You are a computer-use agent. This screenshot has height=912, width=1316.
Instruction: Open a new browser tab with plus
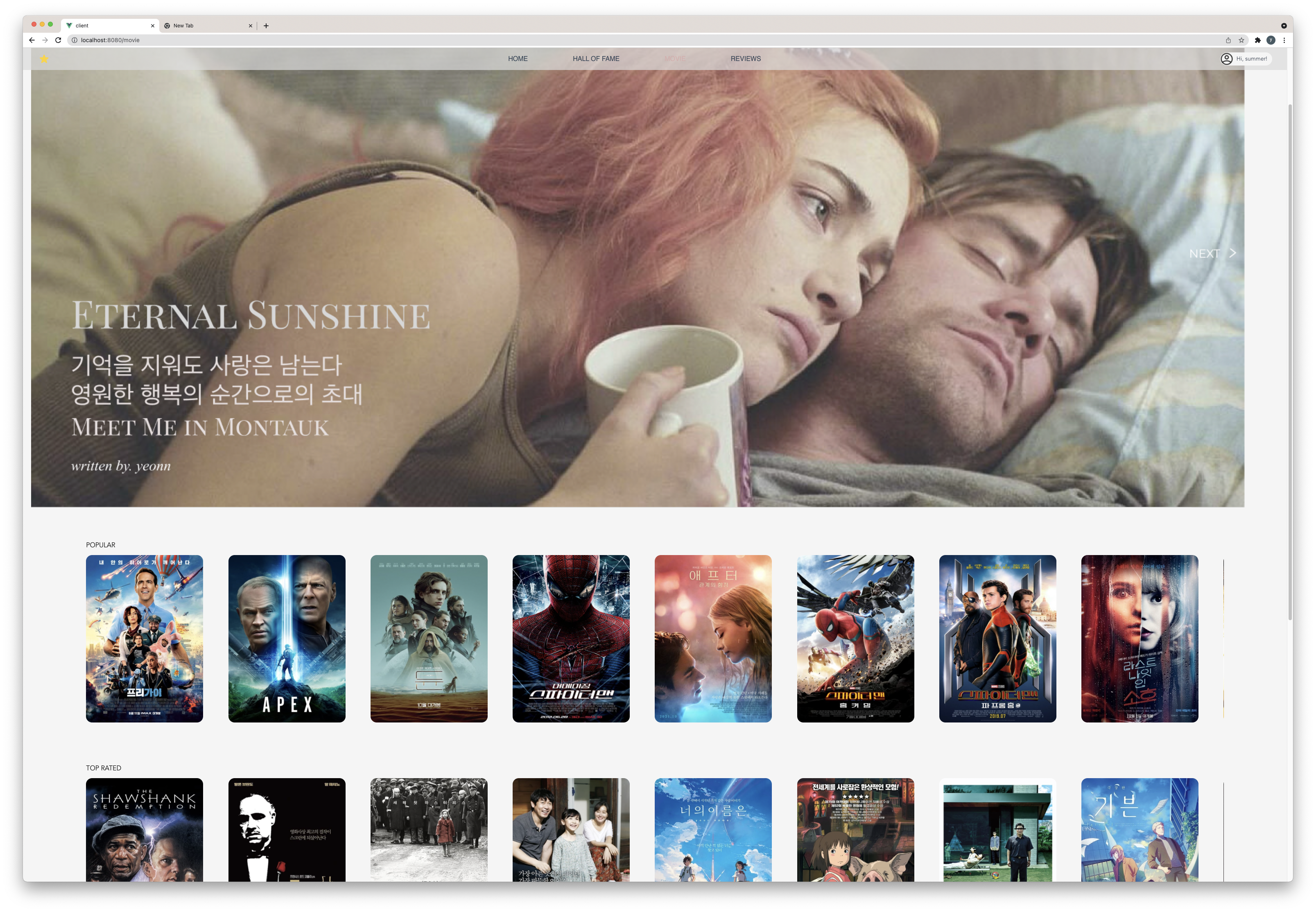tap(266, 26)
